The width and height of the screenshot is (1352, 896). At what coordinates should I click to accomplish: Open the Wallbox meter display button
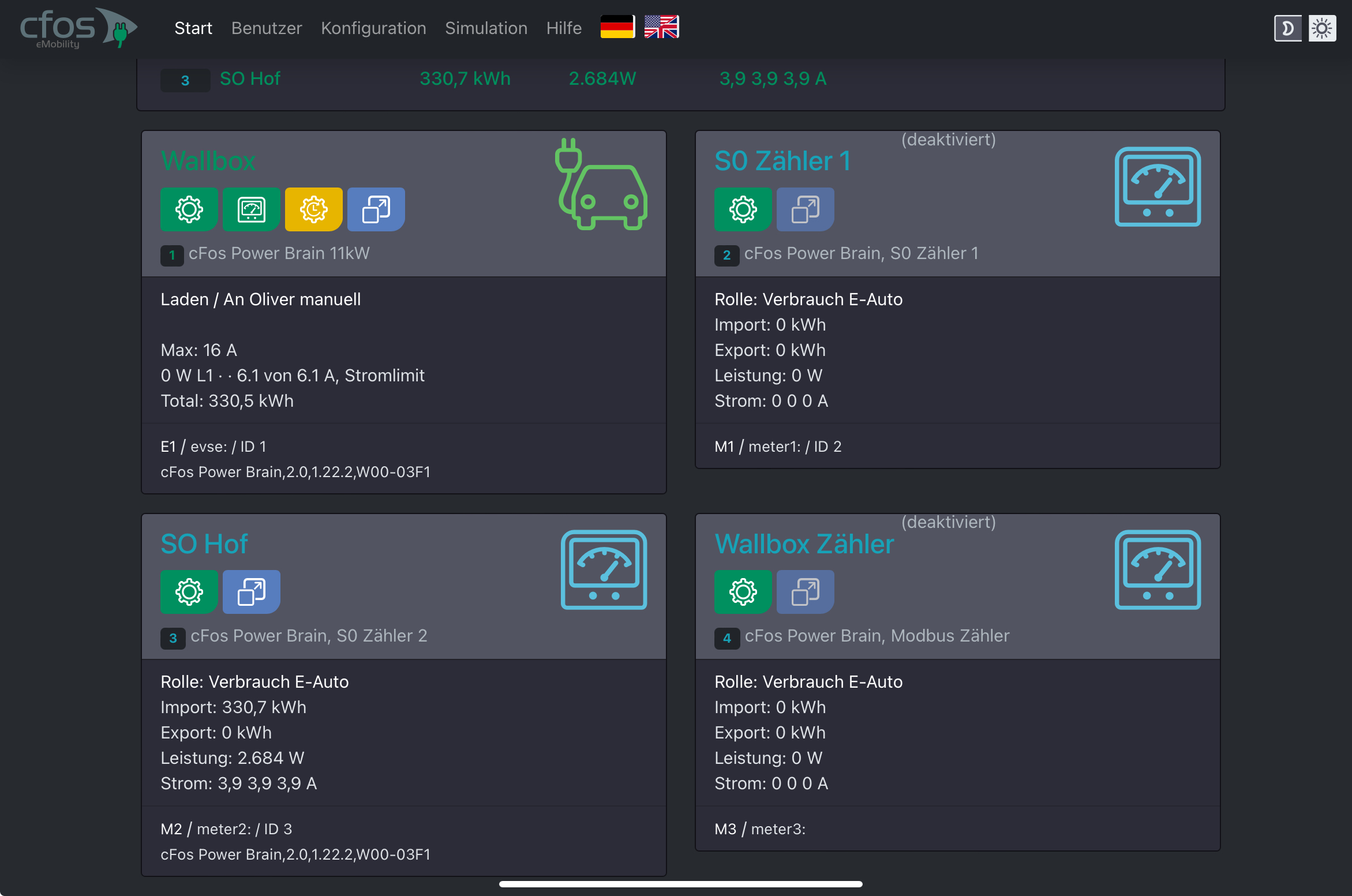[x=251, y=209]
